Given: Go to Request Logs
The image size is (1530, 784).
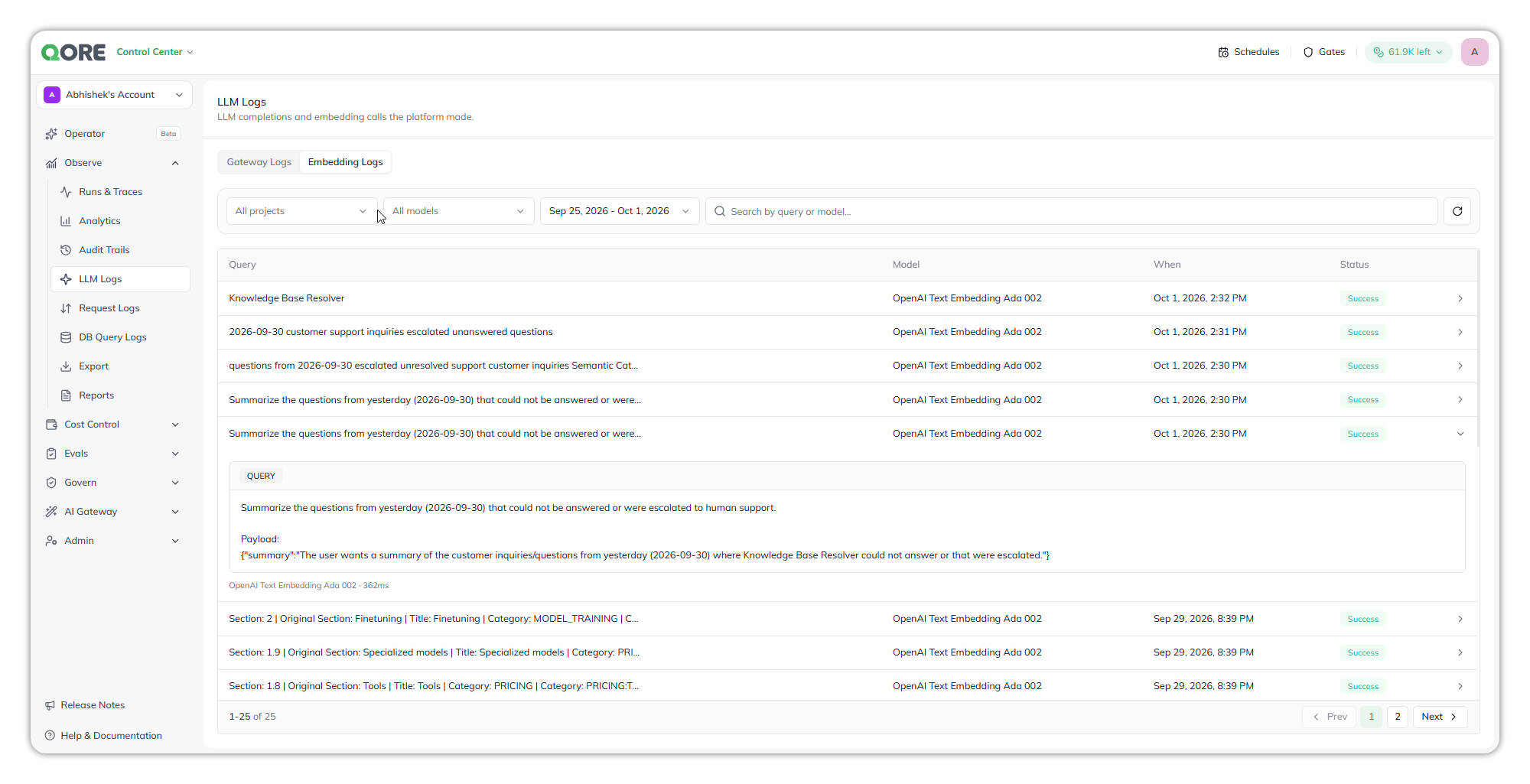Looking at the screenshot, I should pyautogui.click(x=121, y=308).
